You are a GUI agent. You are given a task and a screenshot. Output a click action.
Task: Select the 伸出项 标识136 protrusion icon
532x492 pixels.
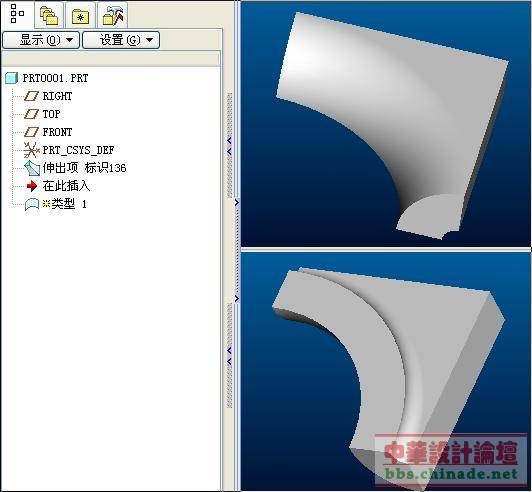tap(32, 168)
